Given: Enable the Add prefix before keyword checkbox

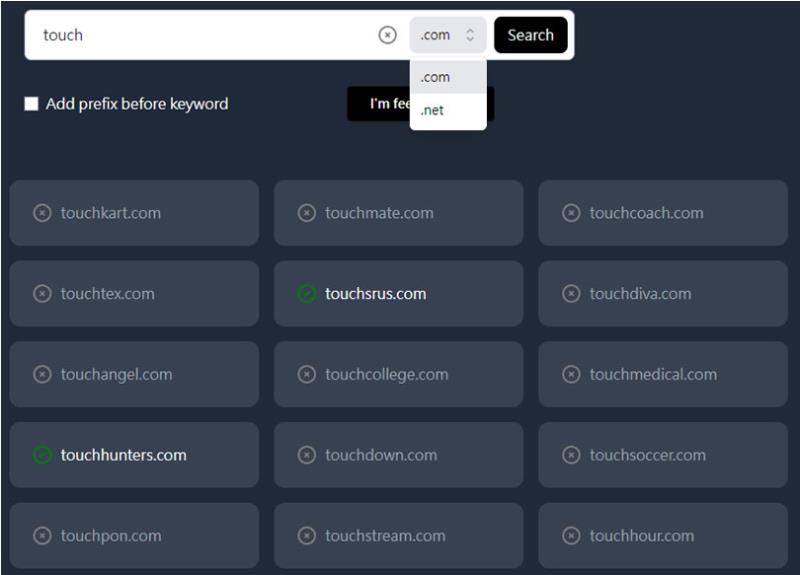Looking at the screenshot, I should 32,104.
